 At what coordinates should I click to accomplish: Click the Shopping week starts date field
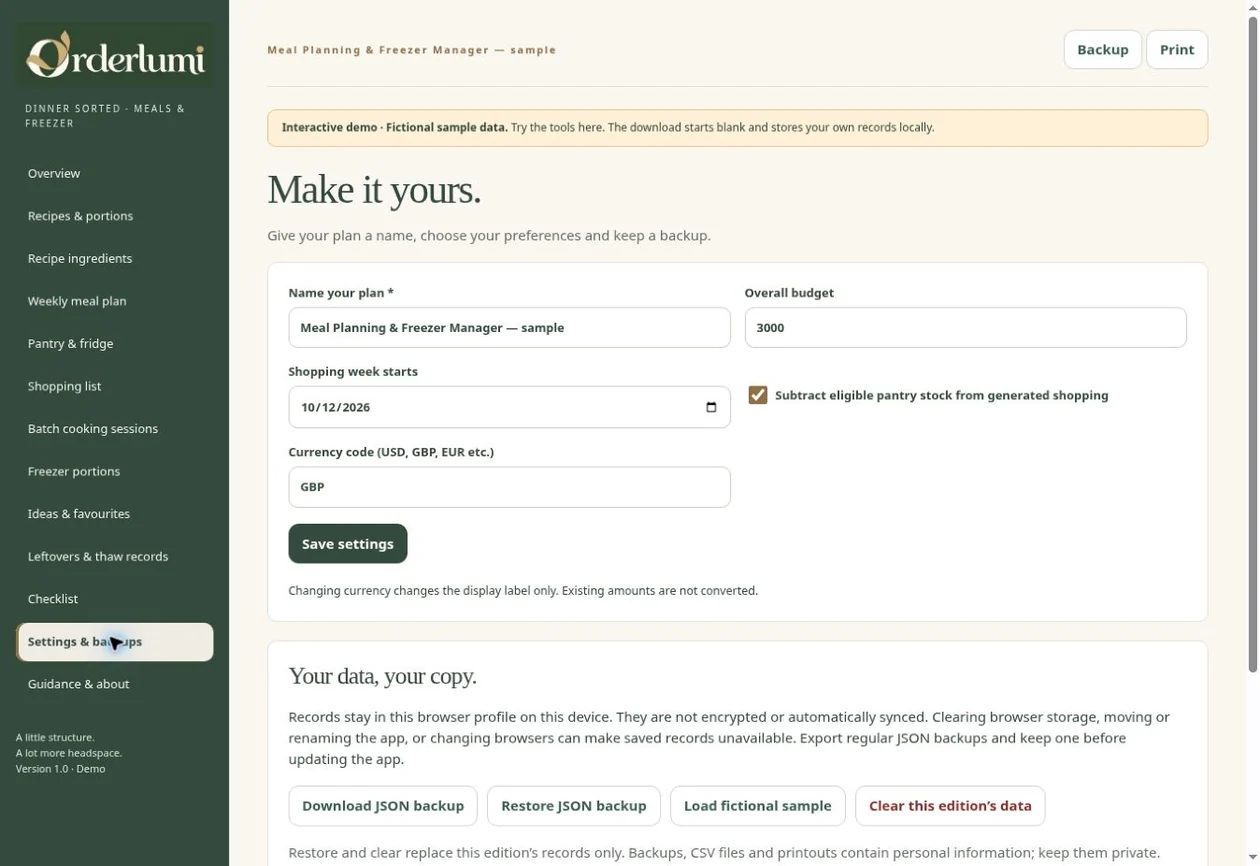(x=509, y=407)
